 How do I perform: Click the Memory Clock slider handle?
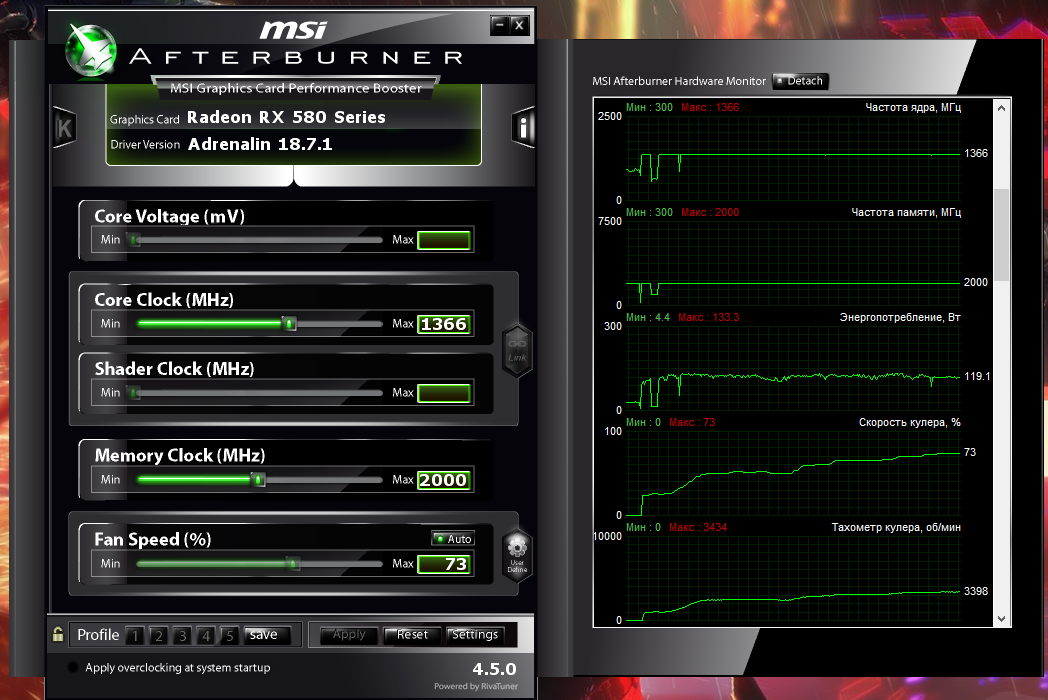point(258,479)
